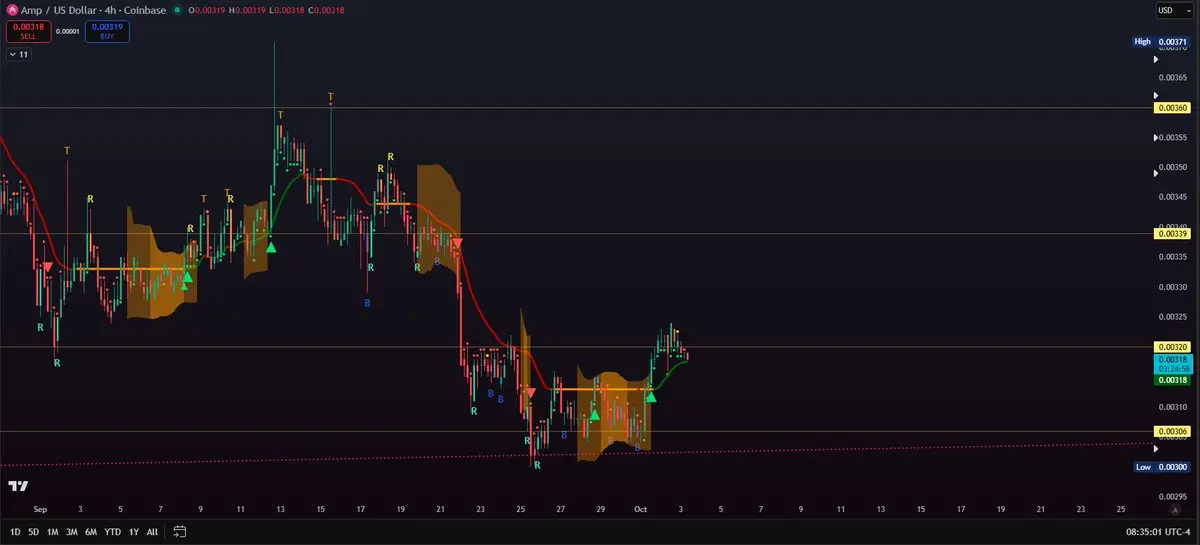The image size is (1200, 545).
Task: Click the green market status dot
Action: tap(177, 9)
